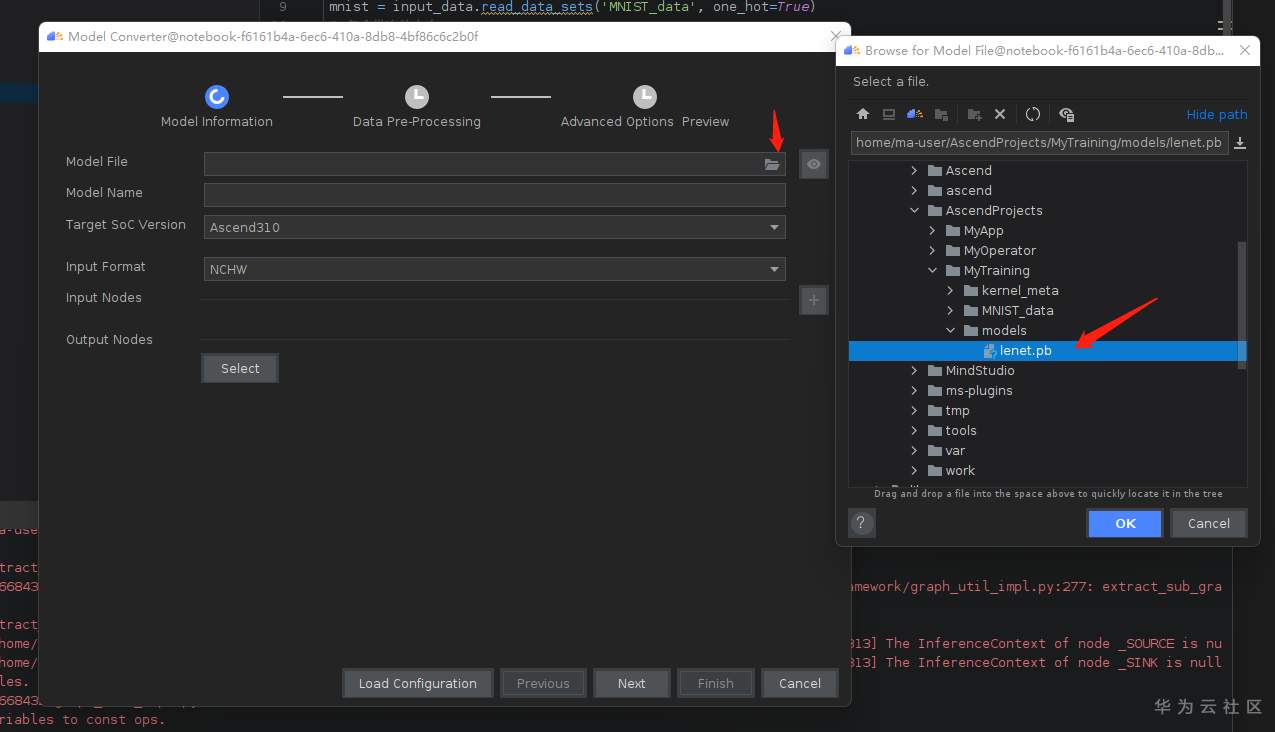Viewport: 1275px width, 732px height.
Task: Click Hide path link
Action: point(1217,114)
